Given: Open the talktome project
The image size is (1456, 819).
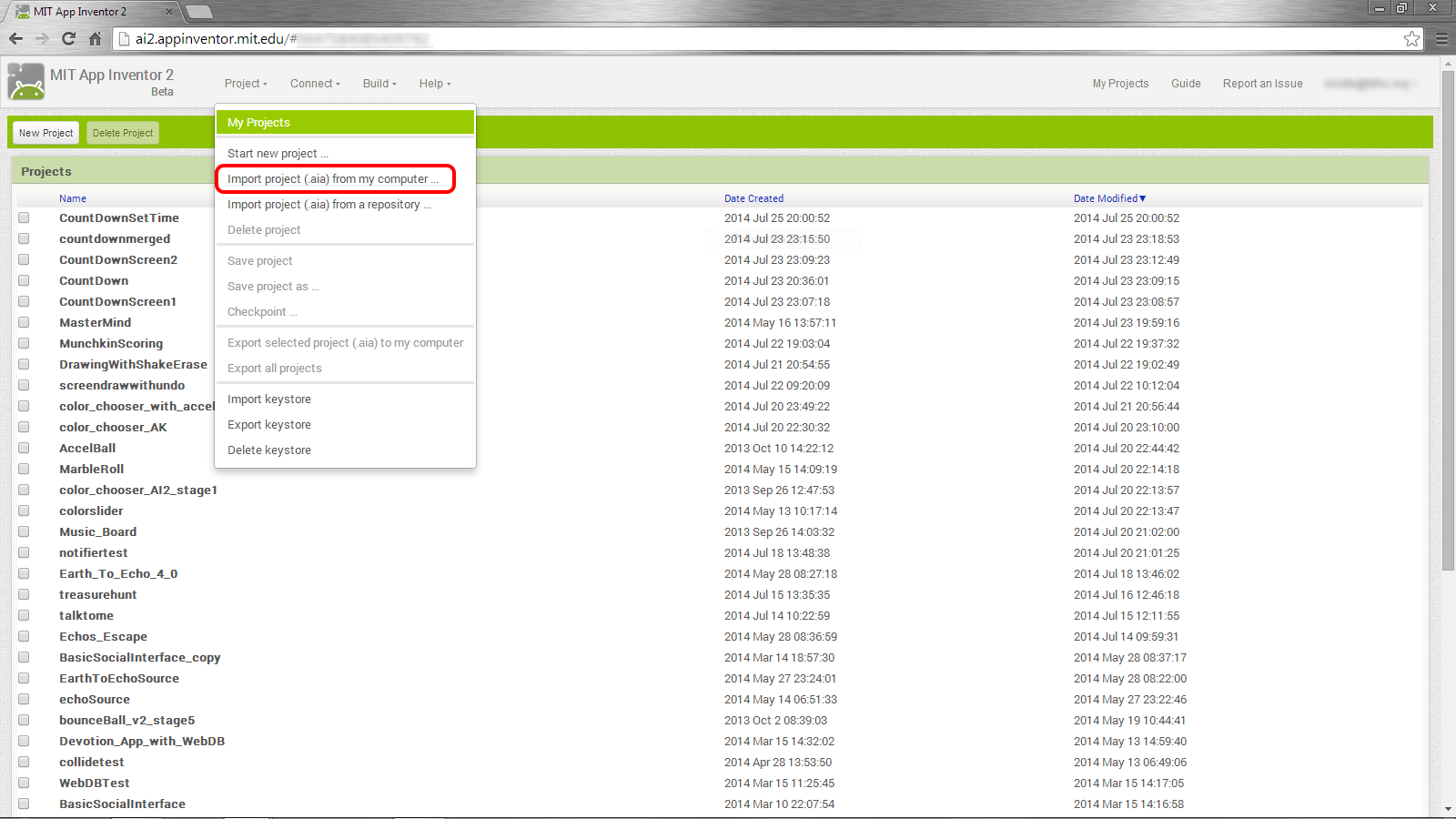Looking at the screenshot, I should tap(86, 616).
